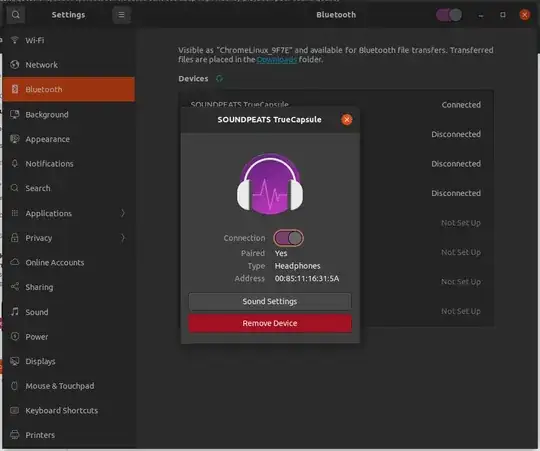Click the Sound music note icon

tap(14, 312)
